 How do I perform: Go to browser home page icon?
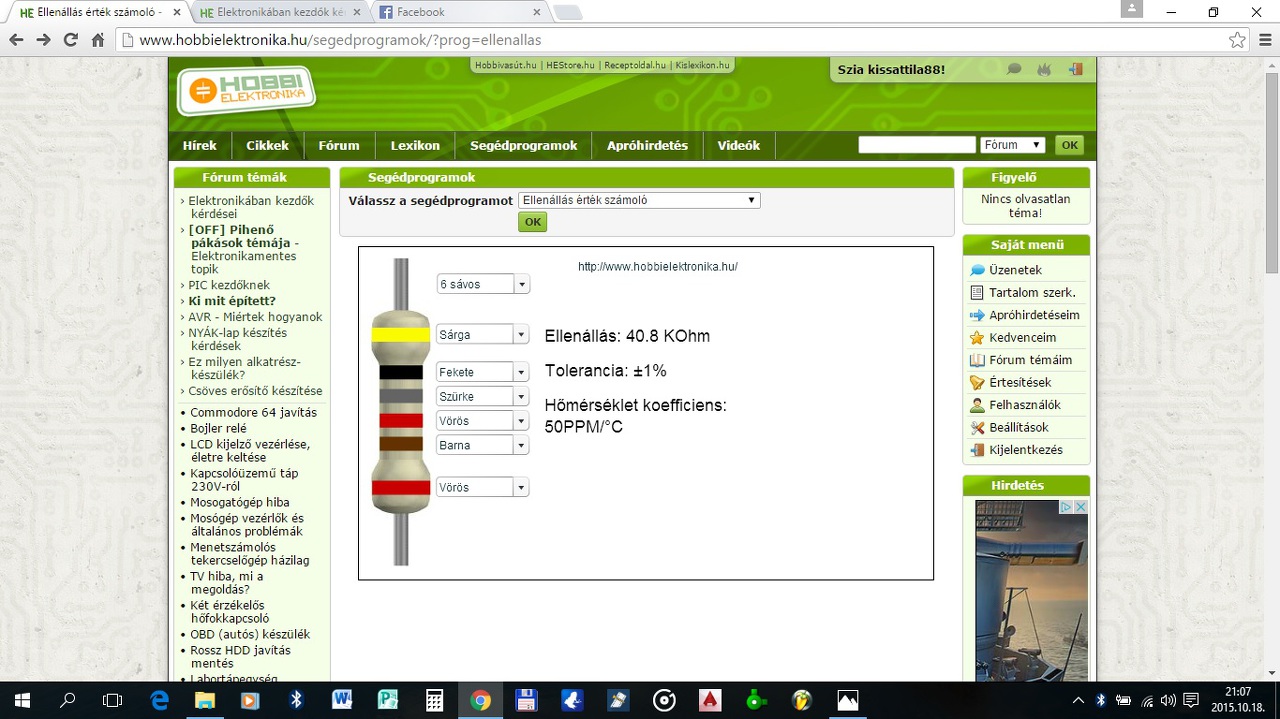(98, 40)
